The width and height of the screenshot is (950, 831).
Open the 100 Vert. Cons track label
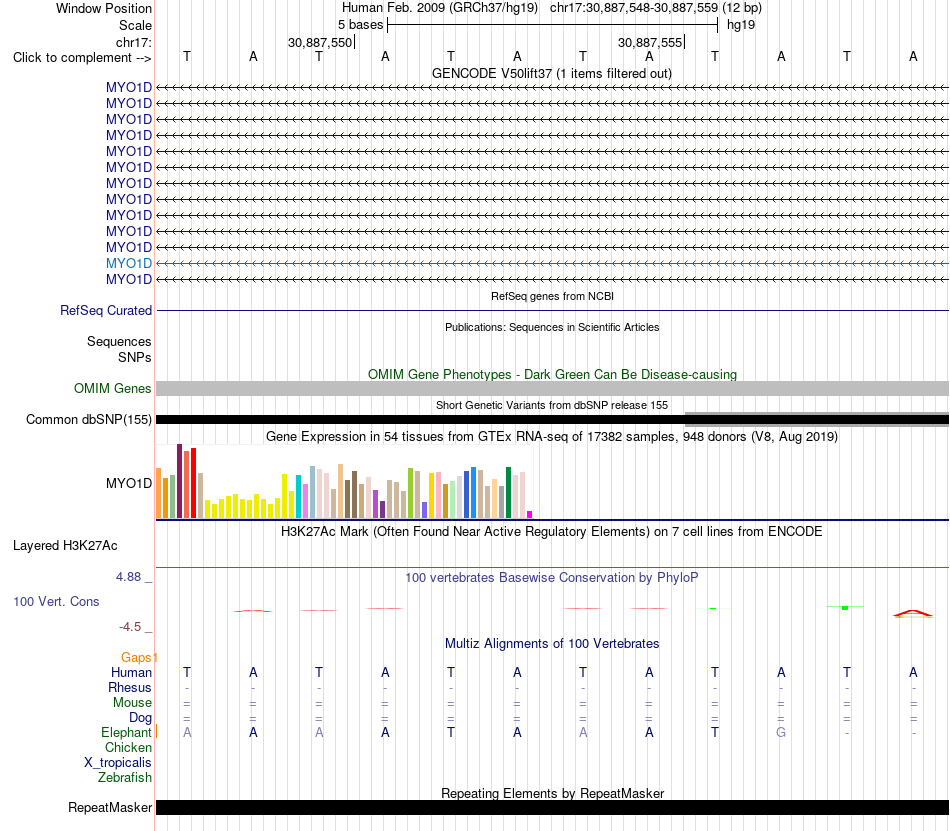click(56, 601)
